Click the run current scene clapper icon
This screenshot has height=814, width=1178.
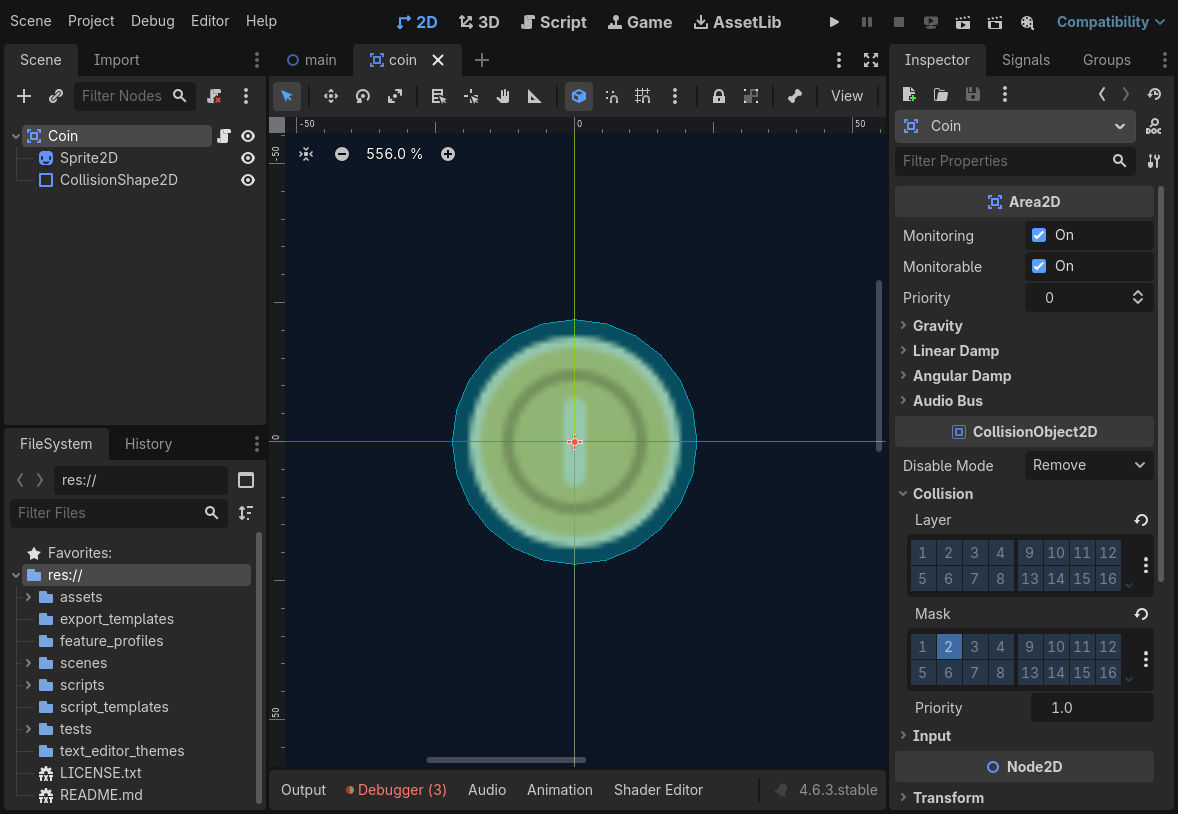coord(962,22)
